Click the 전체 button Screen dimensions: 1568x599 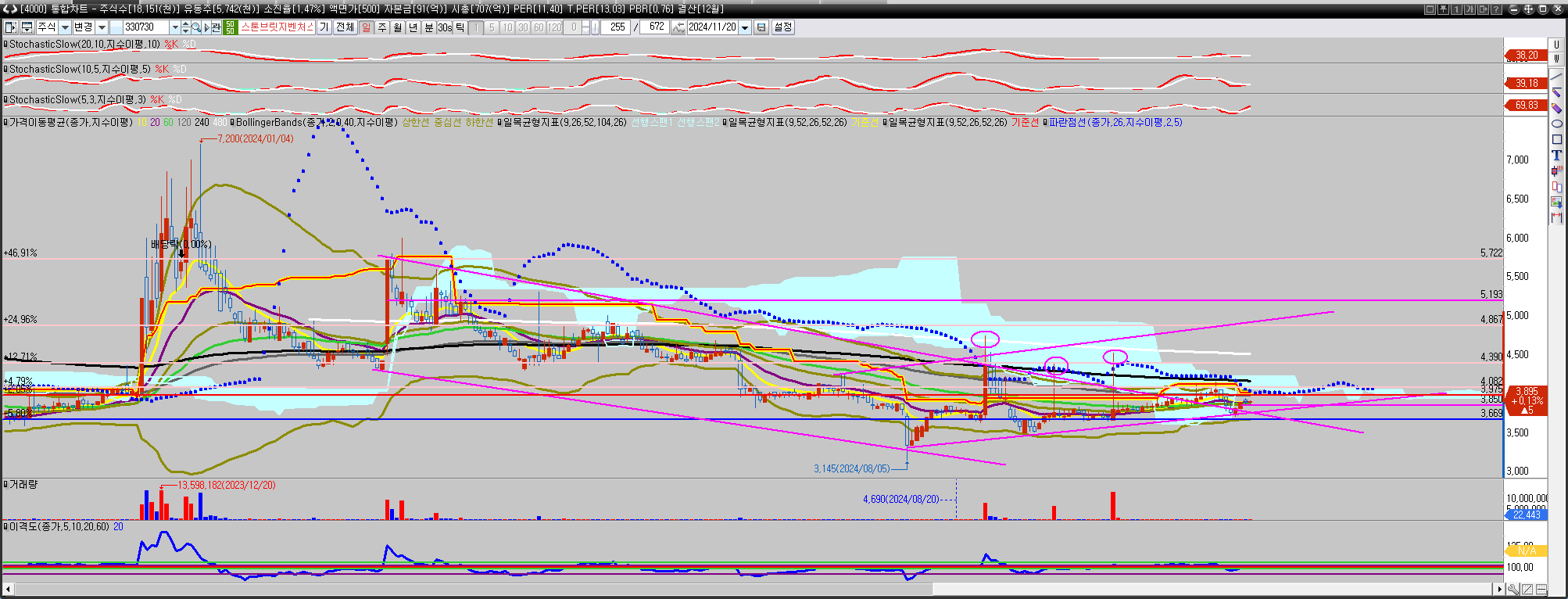tap(345, 27)
